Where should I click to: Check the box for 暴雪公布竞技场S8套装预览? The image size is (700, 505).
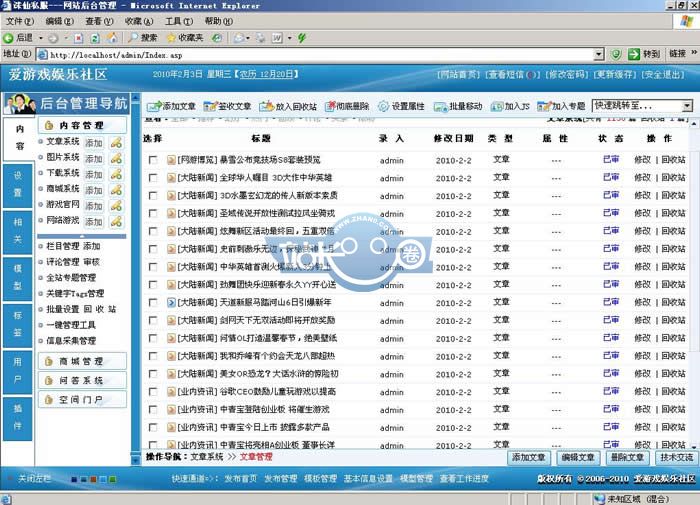(153, 160)
